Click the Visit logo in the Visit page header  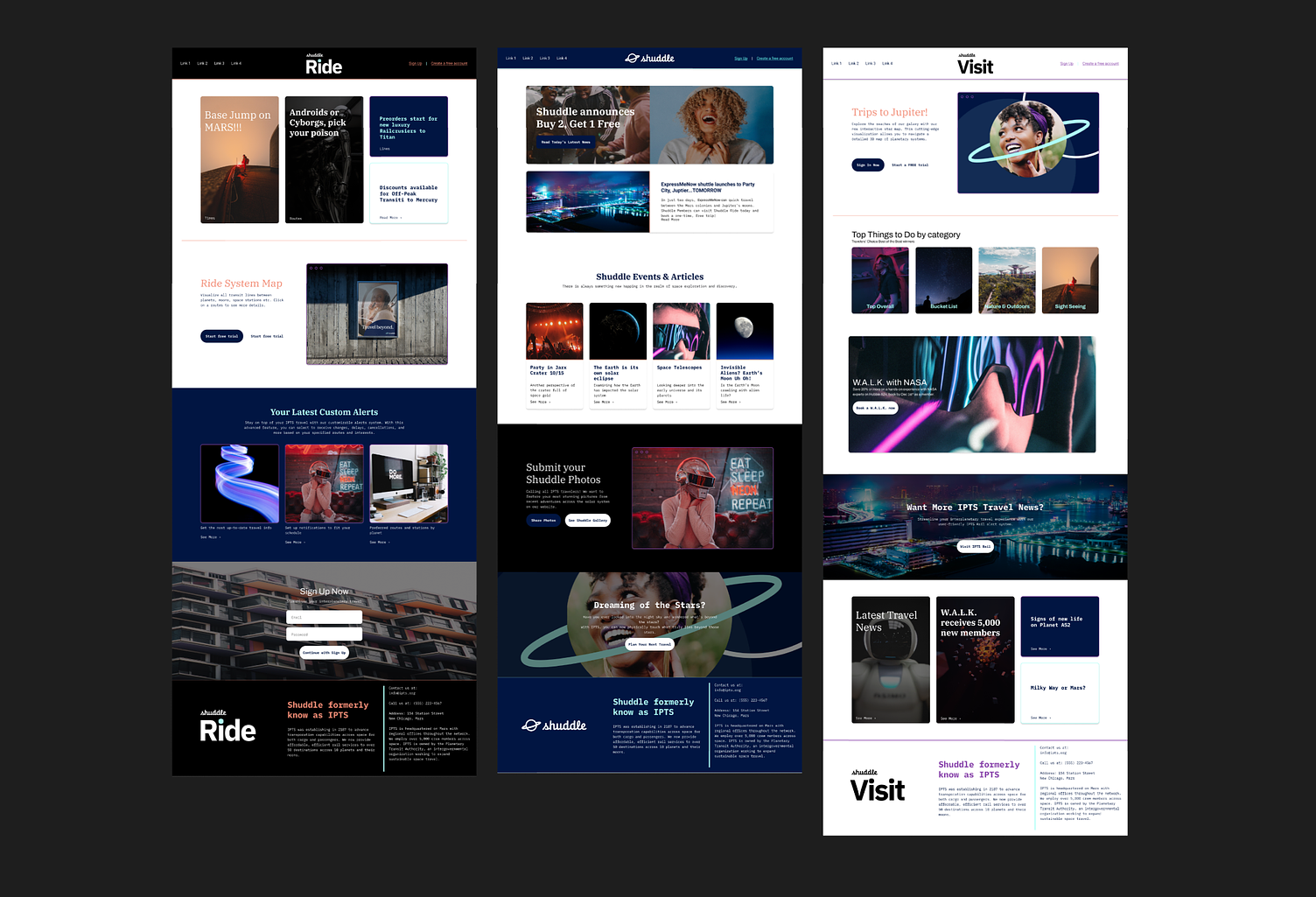(975, 65)
